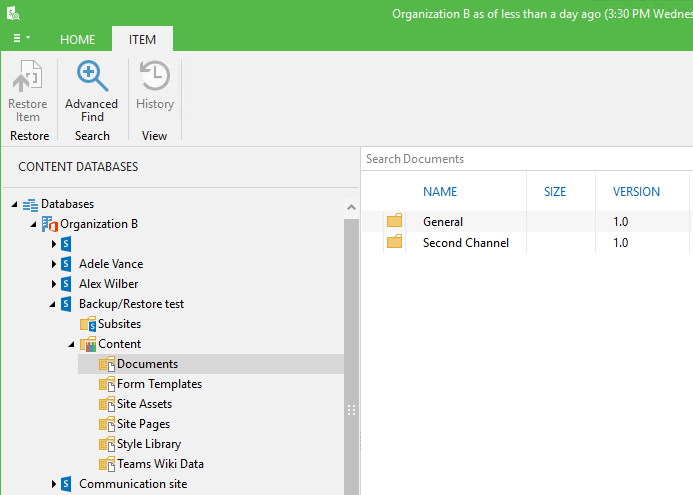693x495 pixels.
Task: Click the History view icon
Action: 155,76
